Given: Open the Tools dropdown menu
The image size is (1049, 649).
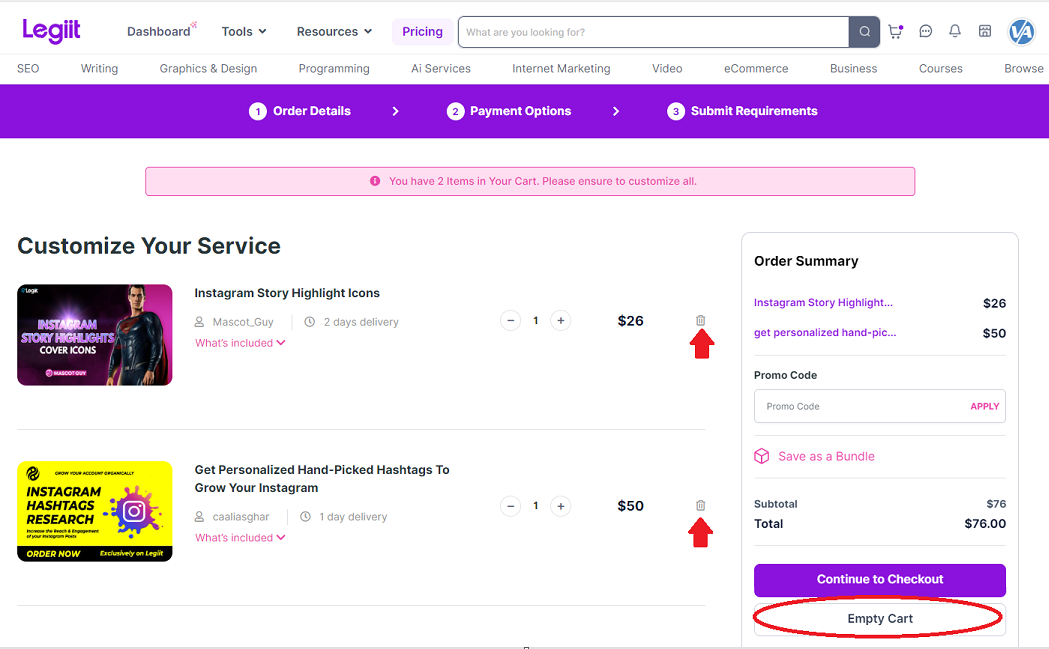Looking at the screenshot, I should pos(244,31).
